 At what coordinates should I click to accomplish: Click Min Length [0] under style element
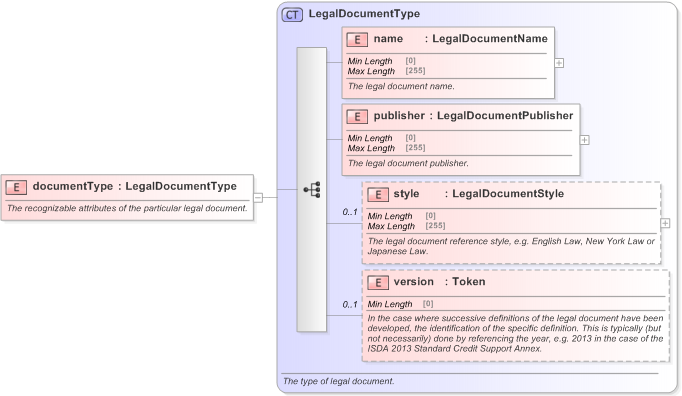[401, 216]
